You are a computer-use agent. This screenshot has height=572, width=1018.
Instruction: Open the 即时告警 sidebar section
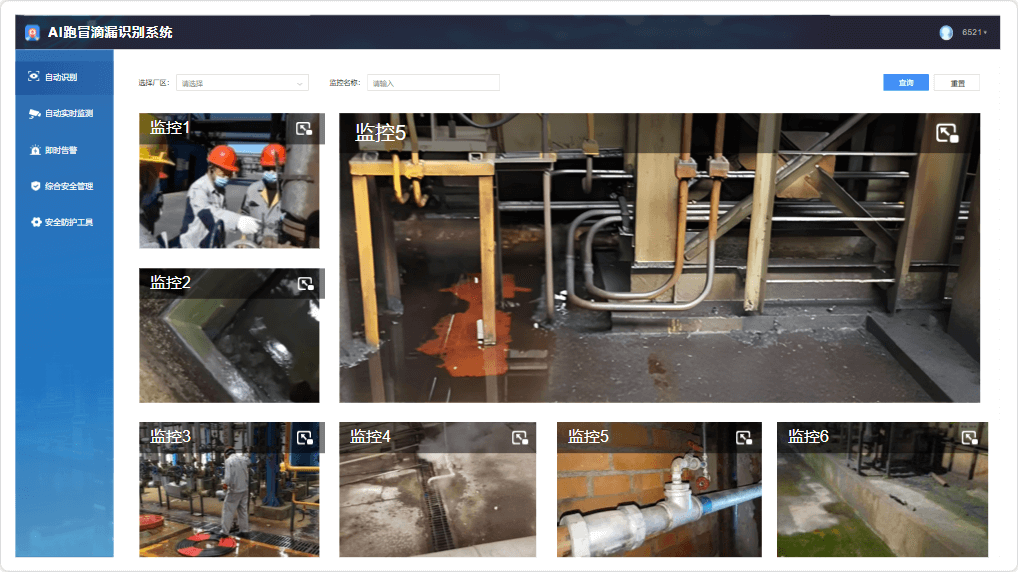(x=61, y=150)
